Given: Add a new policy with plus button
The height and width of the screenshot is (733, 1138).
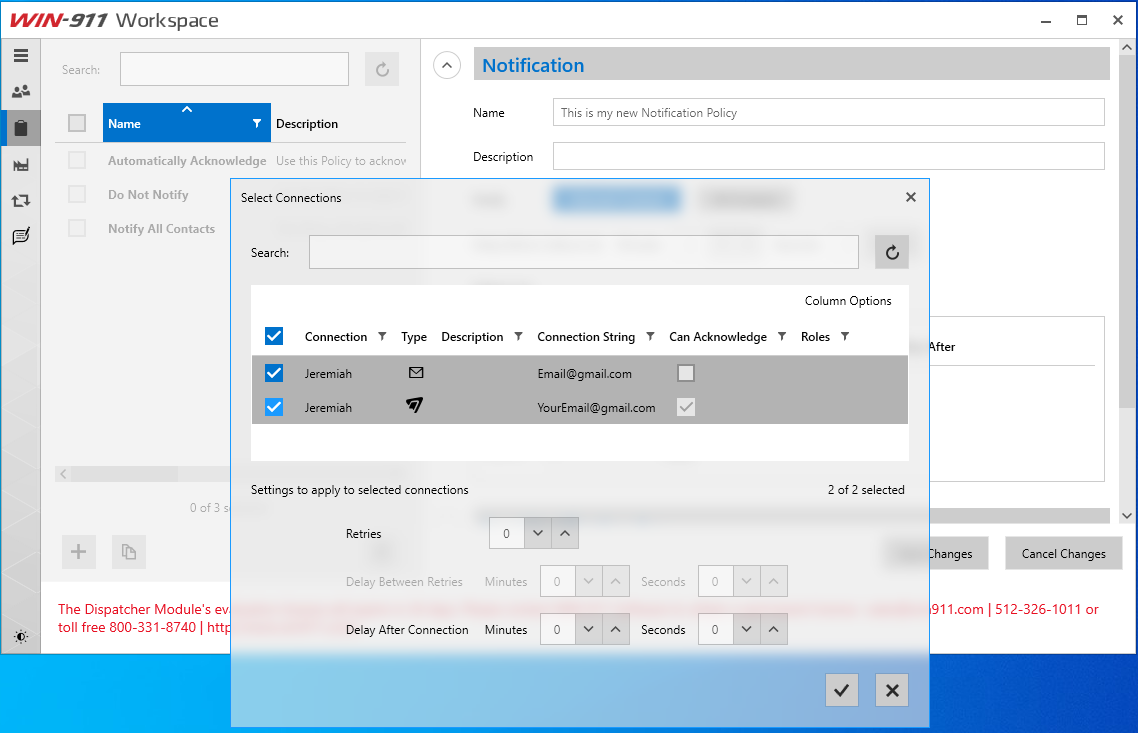Looking at the screenshot, I should click(x=78, y=552).
